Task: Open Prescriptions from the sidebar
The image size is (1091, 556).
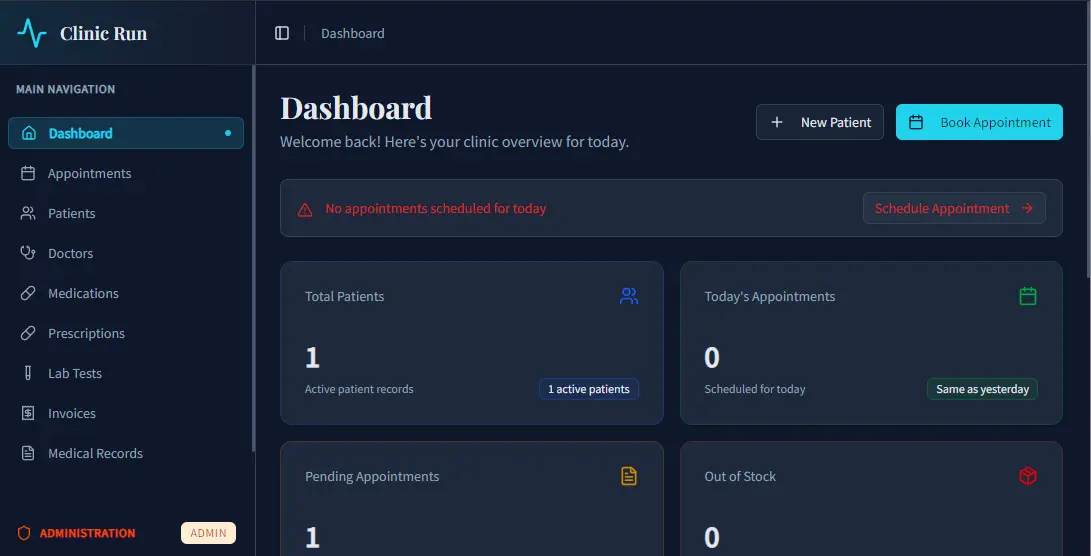Action: click(x=86, y=333)
